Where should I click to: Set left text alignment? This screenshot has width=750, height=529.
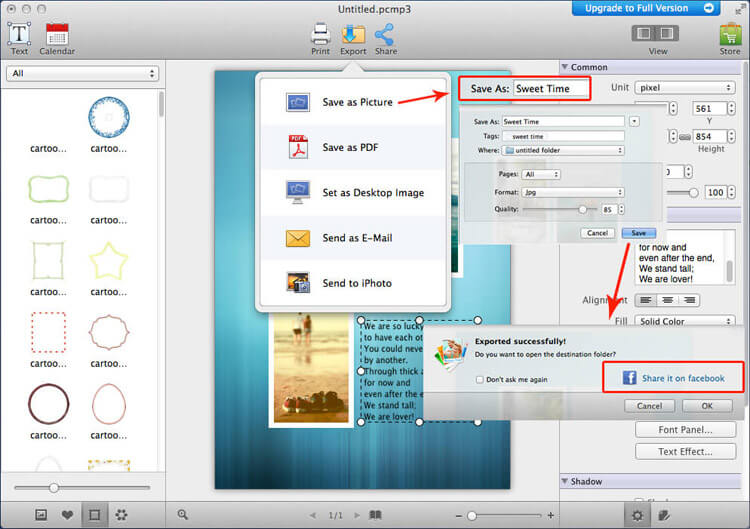[646, 300]
